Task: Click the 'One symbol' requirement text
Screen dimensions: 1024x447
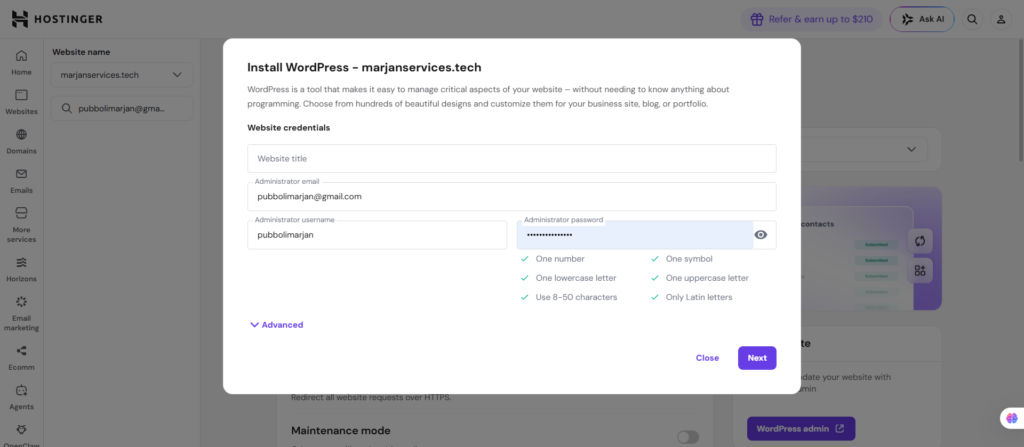Action: 689,259
